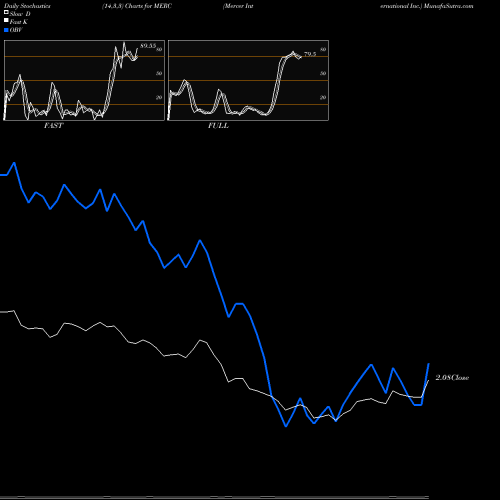Click the Fast K legend label text
500x500 pixels.
pos(19,22)
